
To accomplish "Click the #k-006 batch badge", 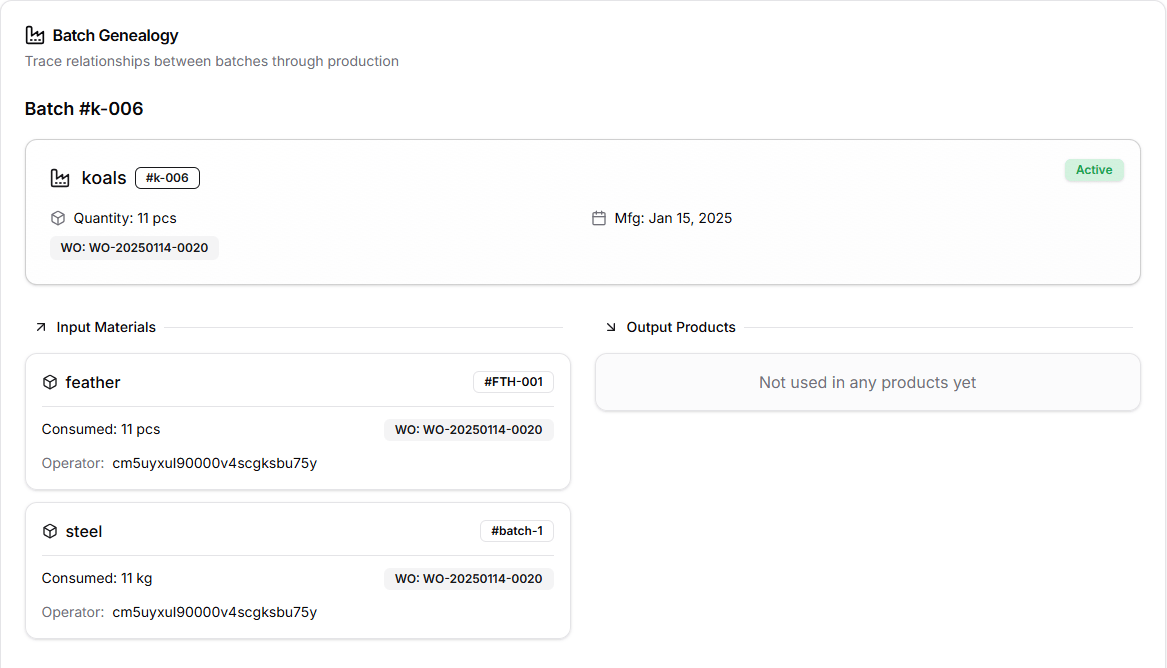I will point(167,178).
